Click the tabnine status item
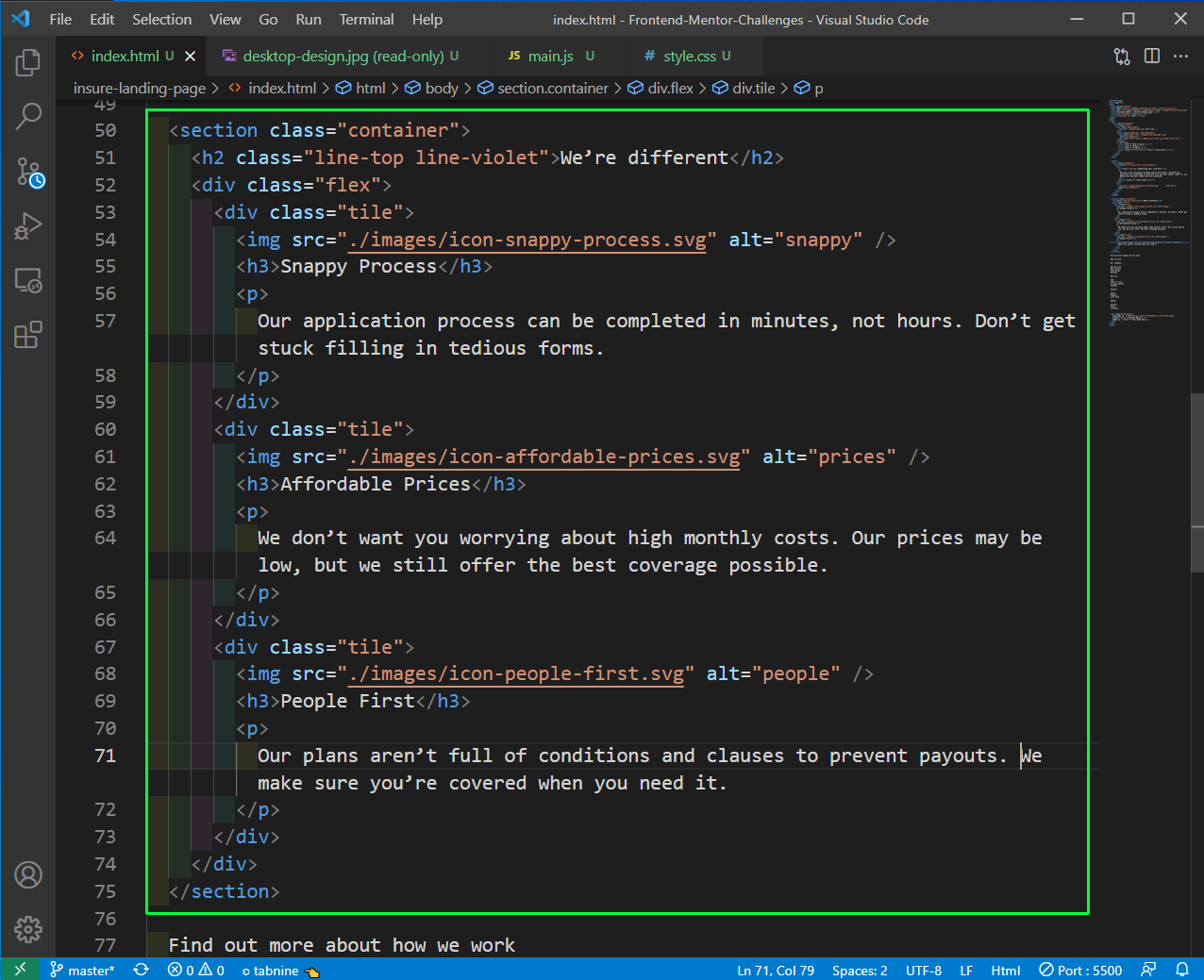The image size is (1204, 980). [280, 970]
